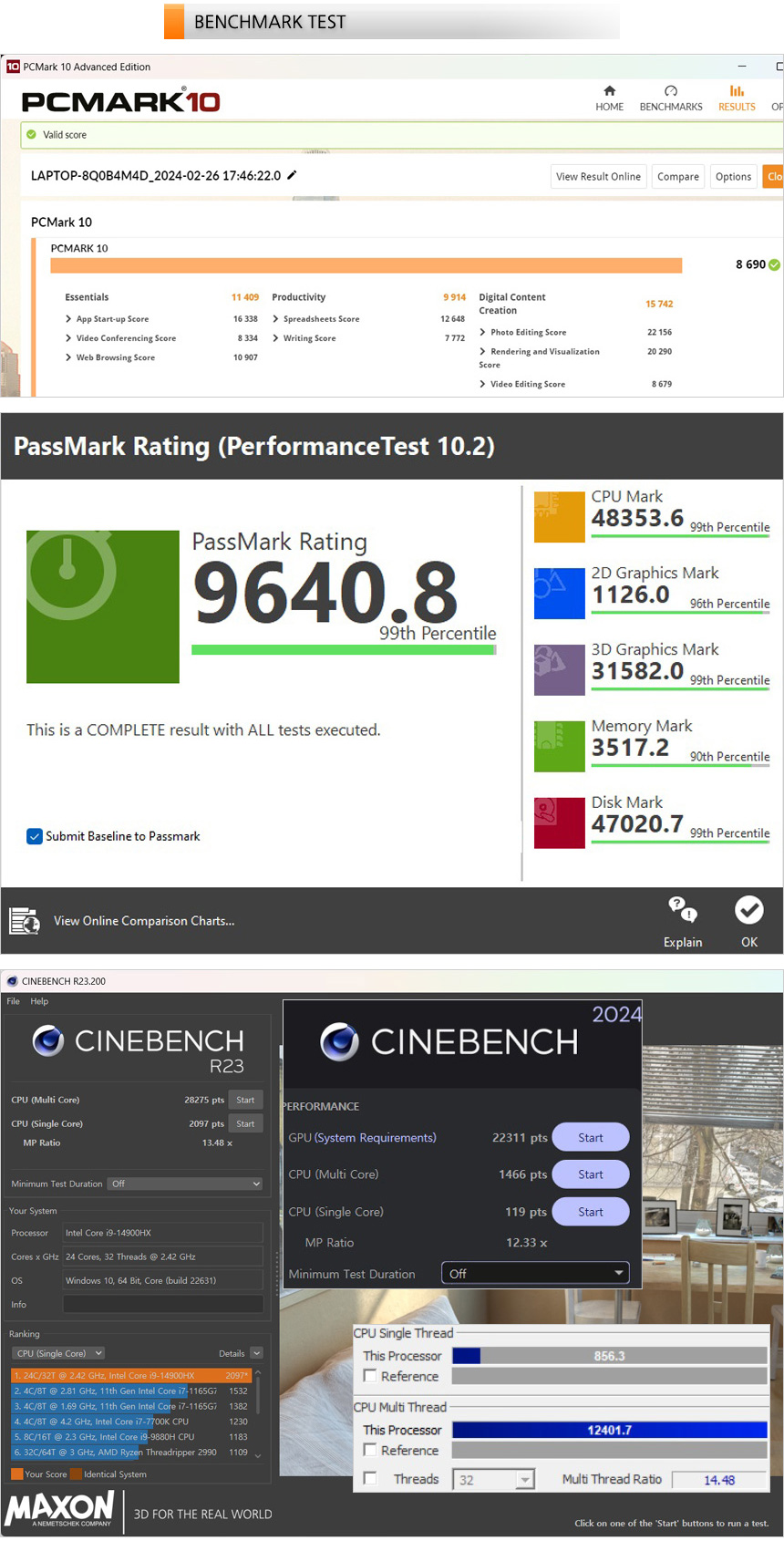784x1541 pixels.
Task: Select ranking row Intel Core i7-7700K CPU
Action: pyautogui.click(x=130, y=1422)
